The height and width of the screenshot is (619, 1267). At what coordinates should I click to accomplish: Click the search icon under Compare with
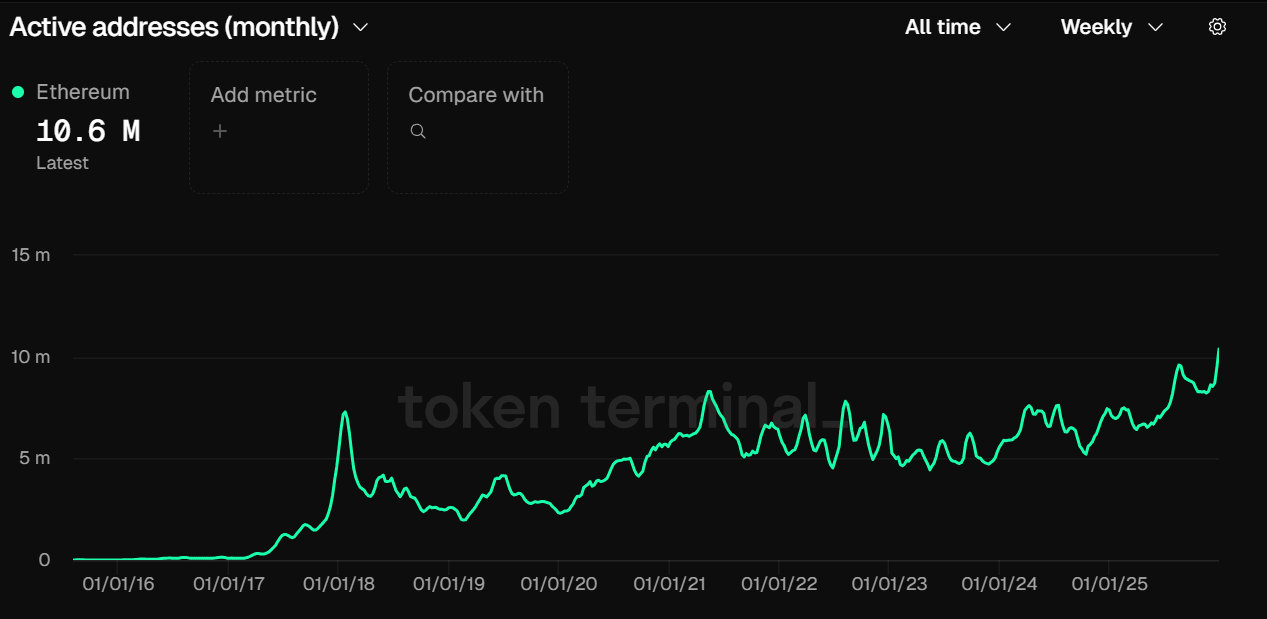pyautogui.click(x=418, y=131)
